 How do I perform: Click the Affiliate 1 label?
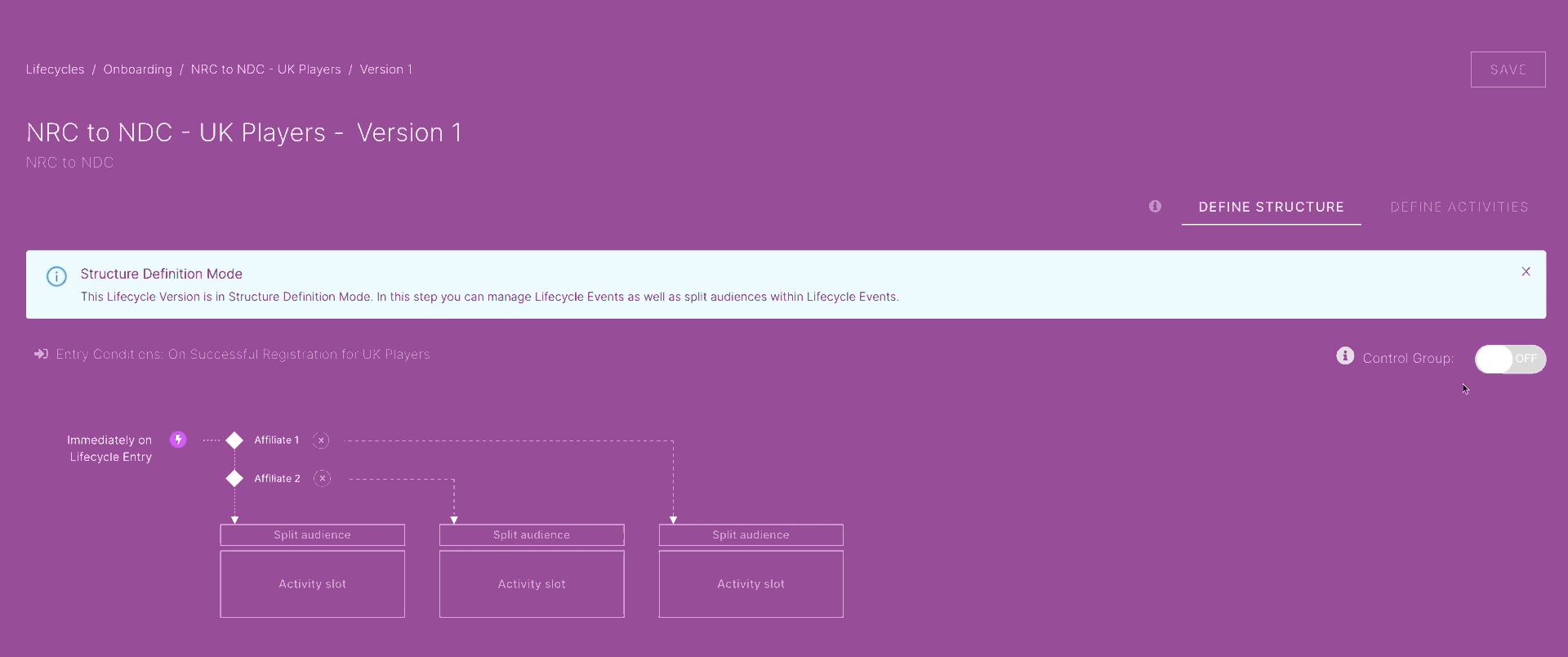(276, 440)
